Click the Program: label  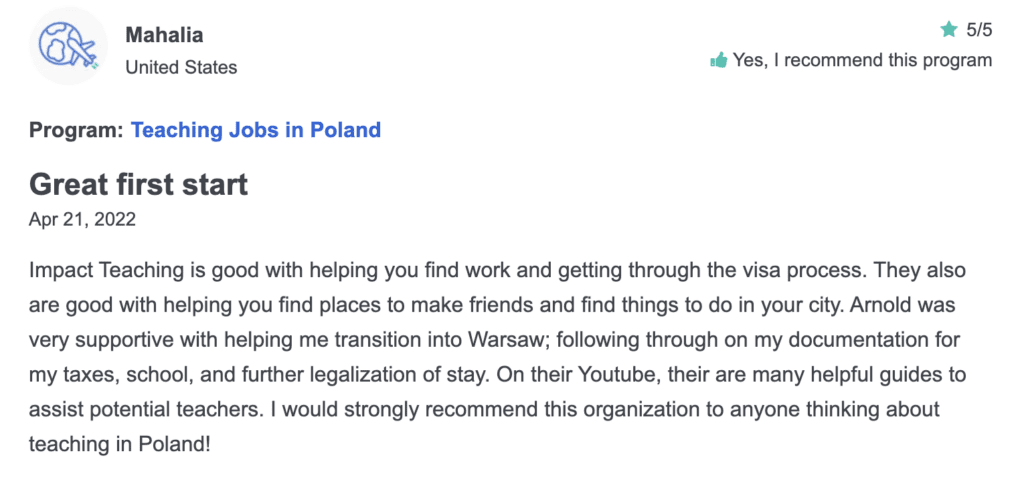click(x=76, y=130)
